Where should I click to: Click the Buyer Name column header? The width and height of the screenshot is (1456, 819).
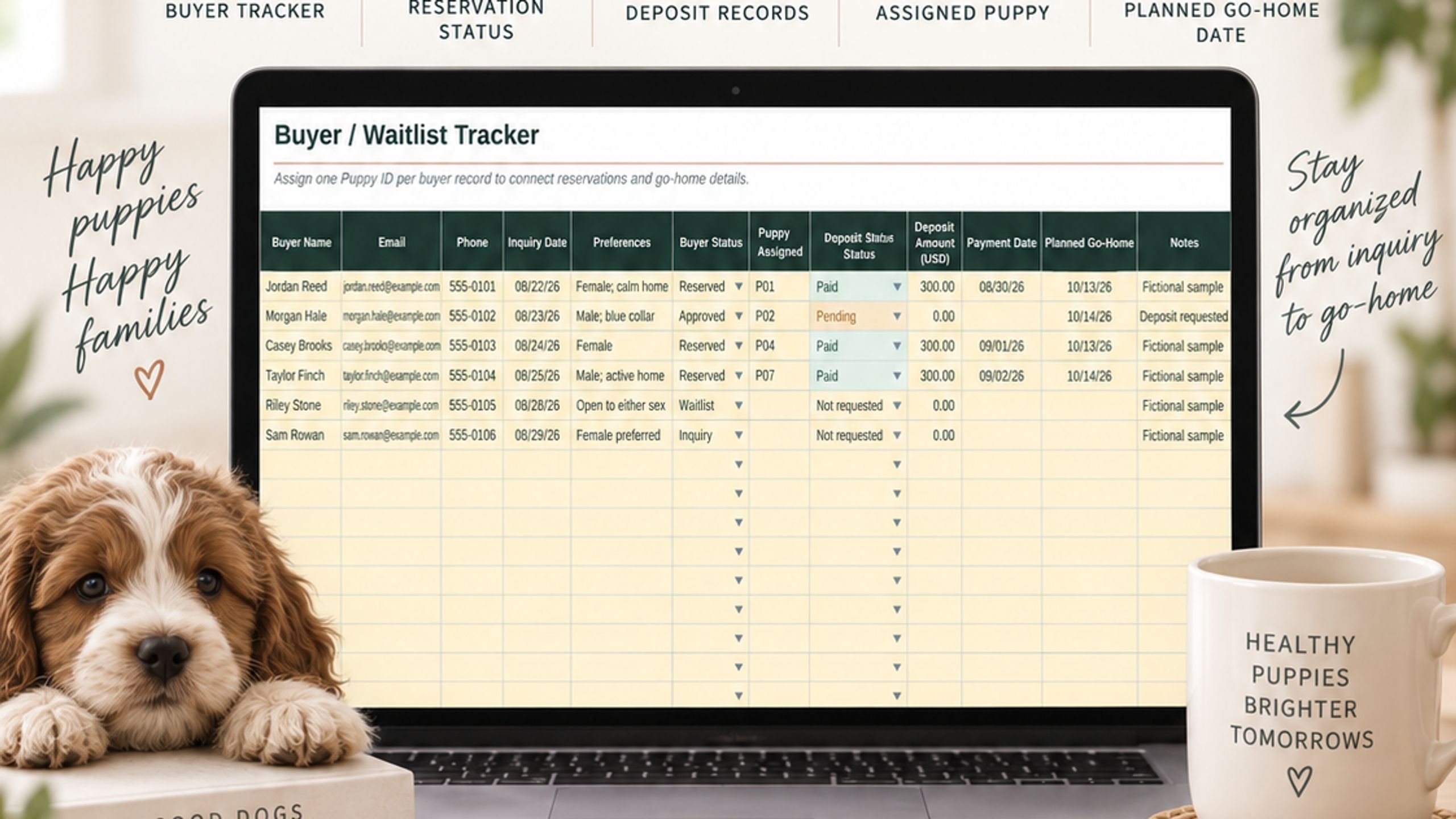(x=301, y=242)
